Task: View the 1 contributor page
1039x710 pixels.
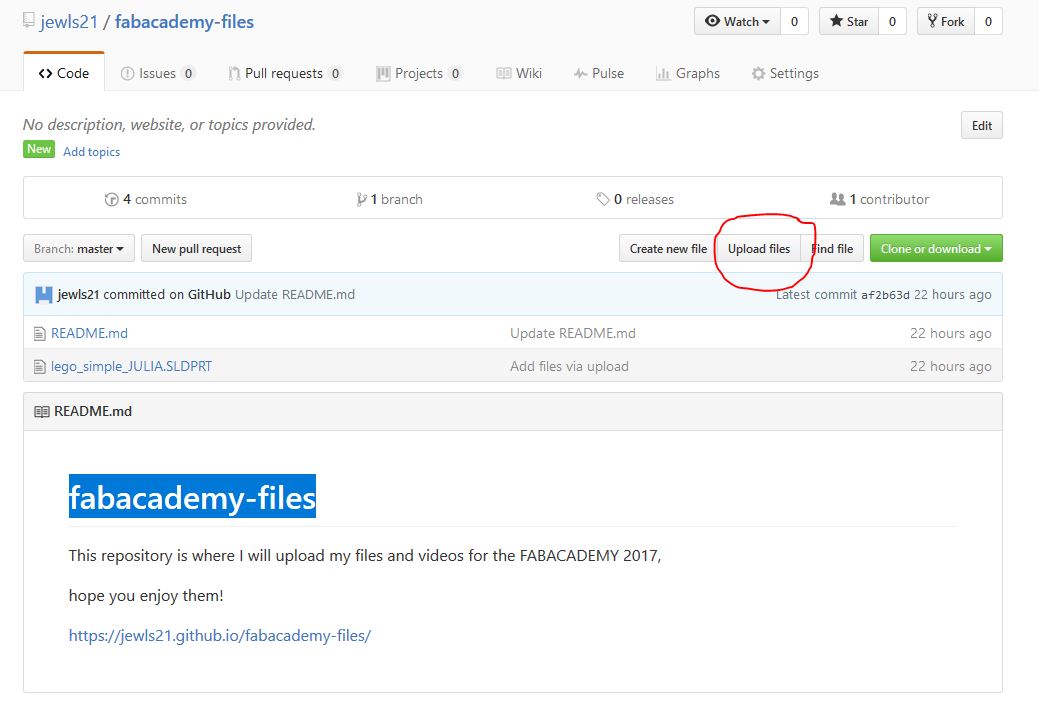Action: pyautogui.click(x=879, y=200)
